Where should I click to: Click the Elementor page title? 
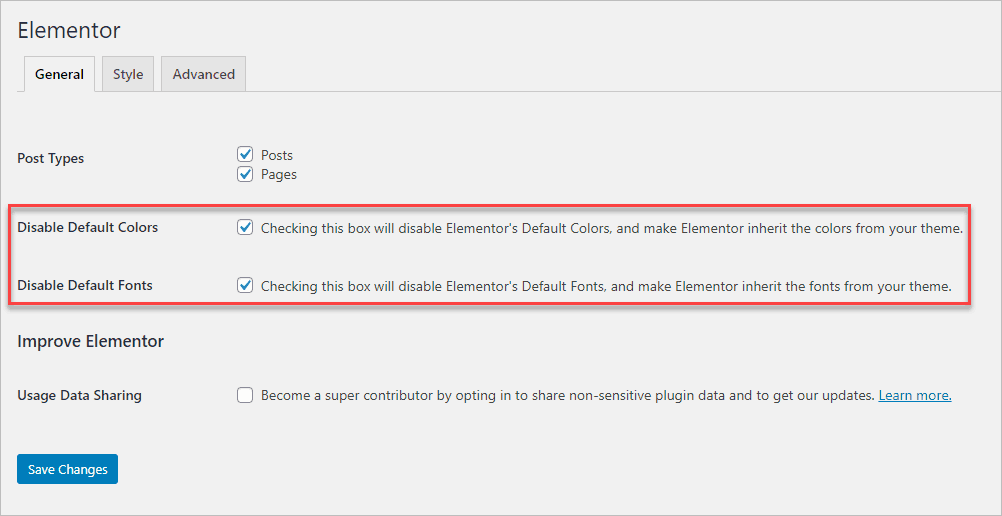click(x=69, y=30)
